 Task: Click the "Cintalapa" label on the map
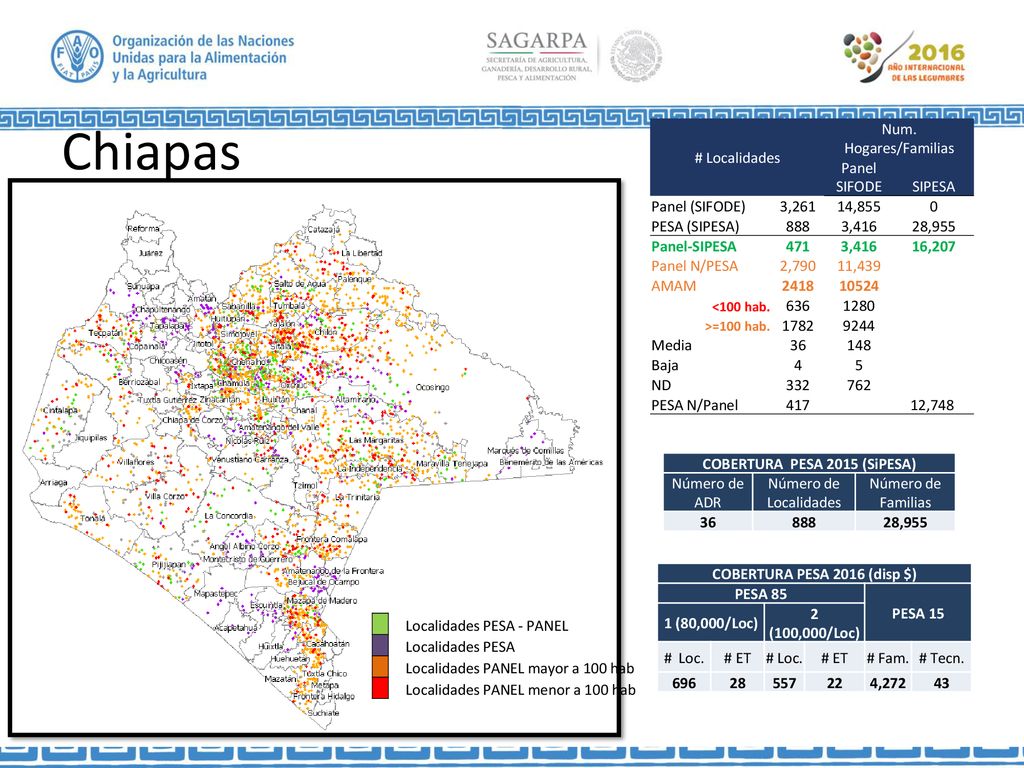click(60, 410)
